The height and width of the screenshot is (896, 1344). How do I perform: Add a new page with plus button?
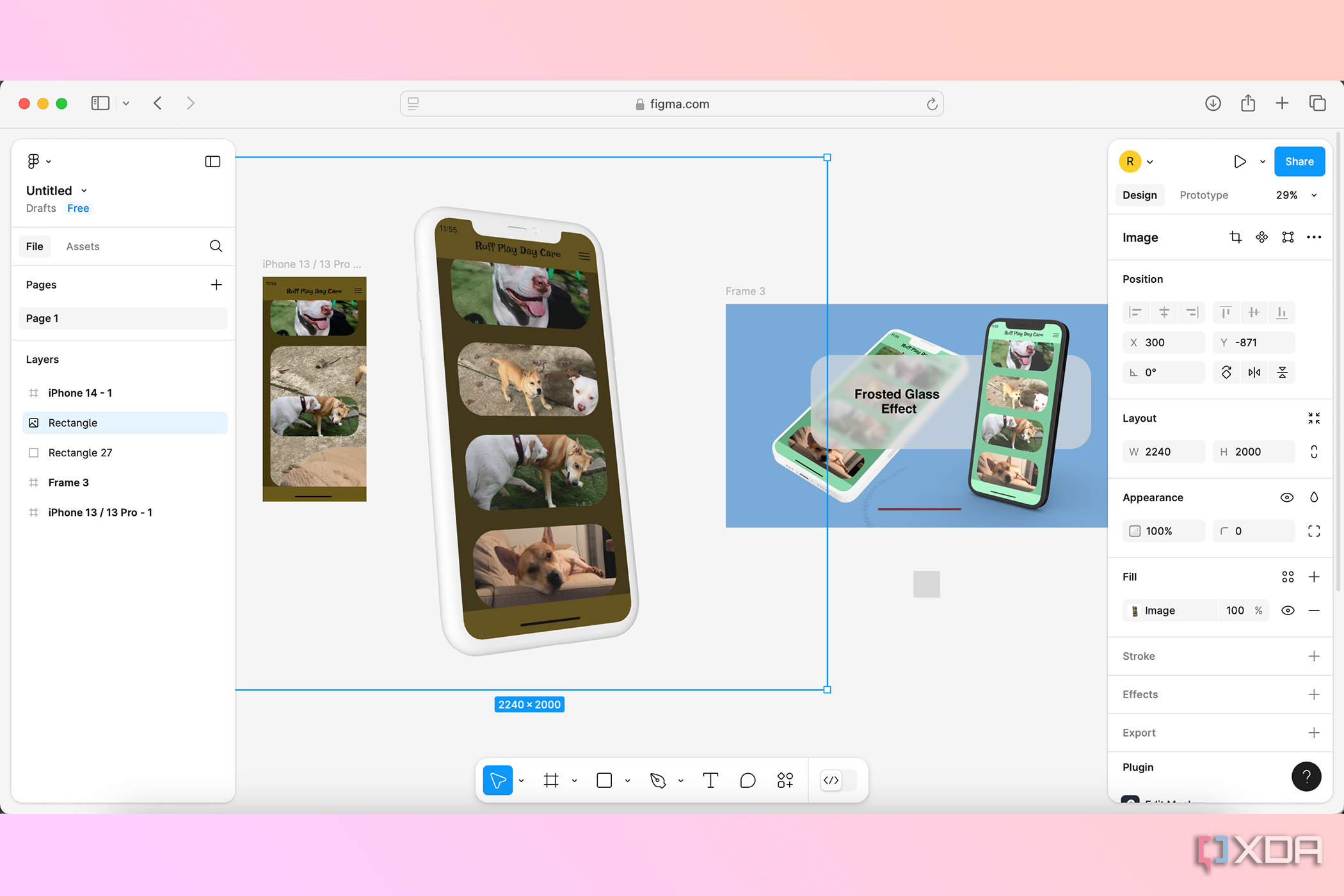click(216, 285)
